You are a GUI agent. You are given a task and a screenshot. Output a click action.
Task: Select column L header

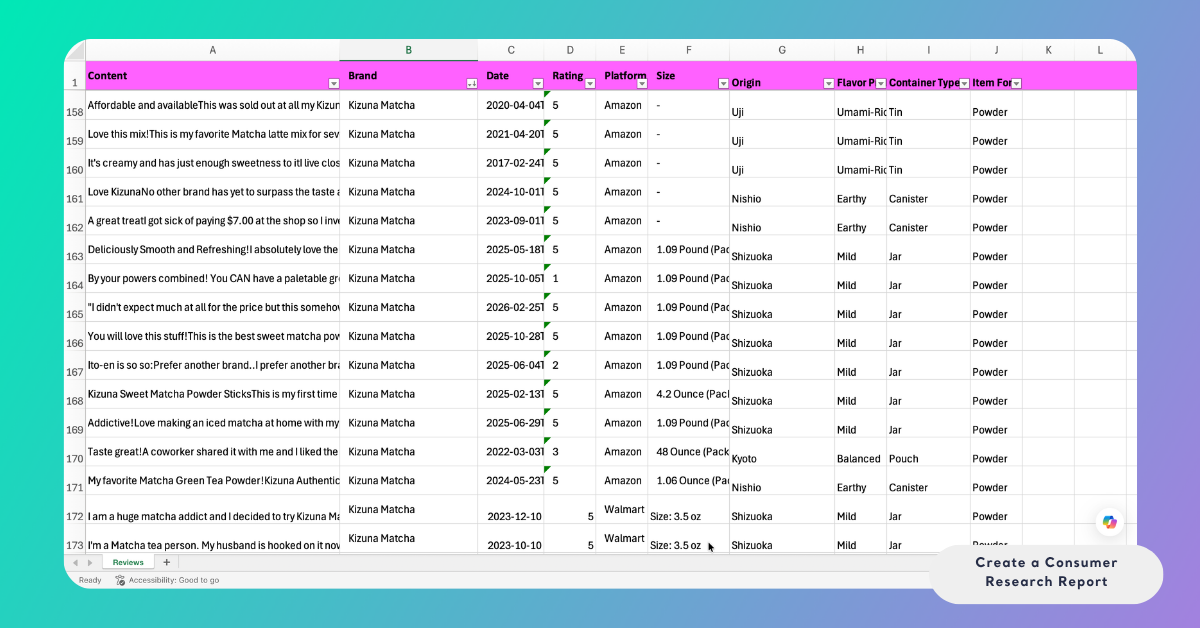(1100, 50)
